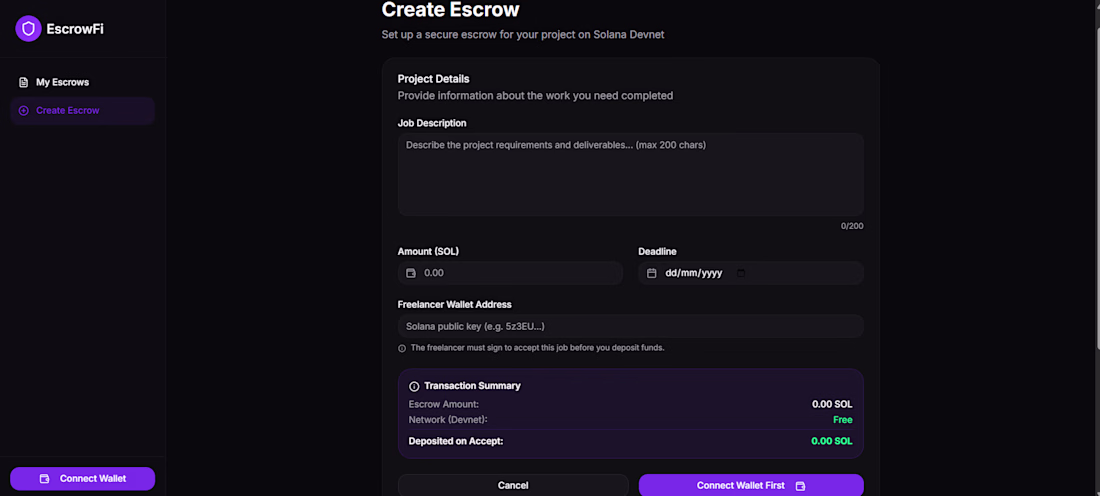Open date picker via small calendar icon
This screenshot has width=1100, height=496.
pyautogui.click(x=741, y=273)
